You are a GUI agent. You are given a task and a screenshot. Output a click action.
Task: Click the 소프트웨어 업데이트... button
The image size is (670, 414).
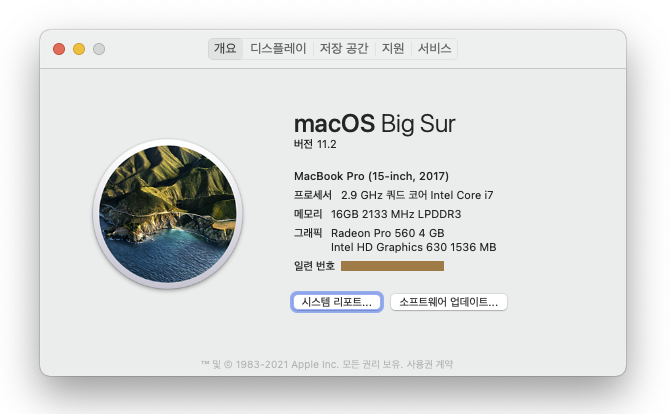[449, 302]
